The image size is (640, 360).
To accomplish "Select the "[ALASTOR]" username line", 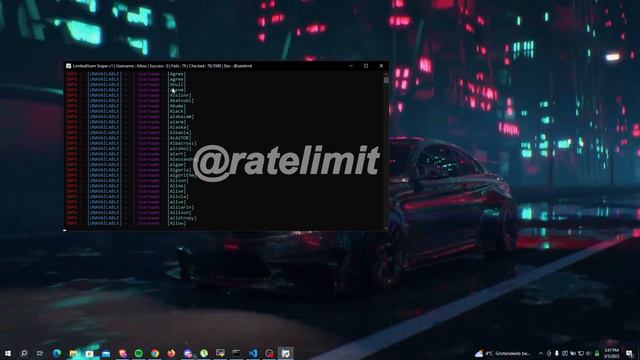I will pyautogui.click(x=180, y=138).
